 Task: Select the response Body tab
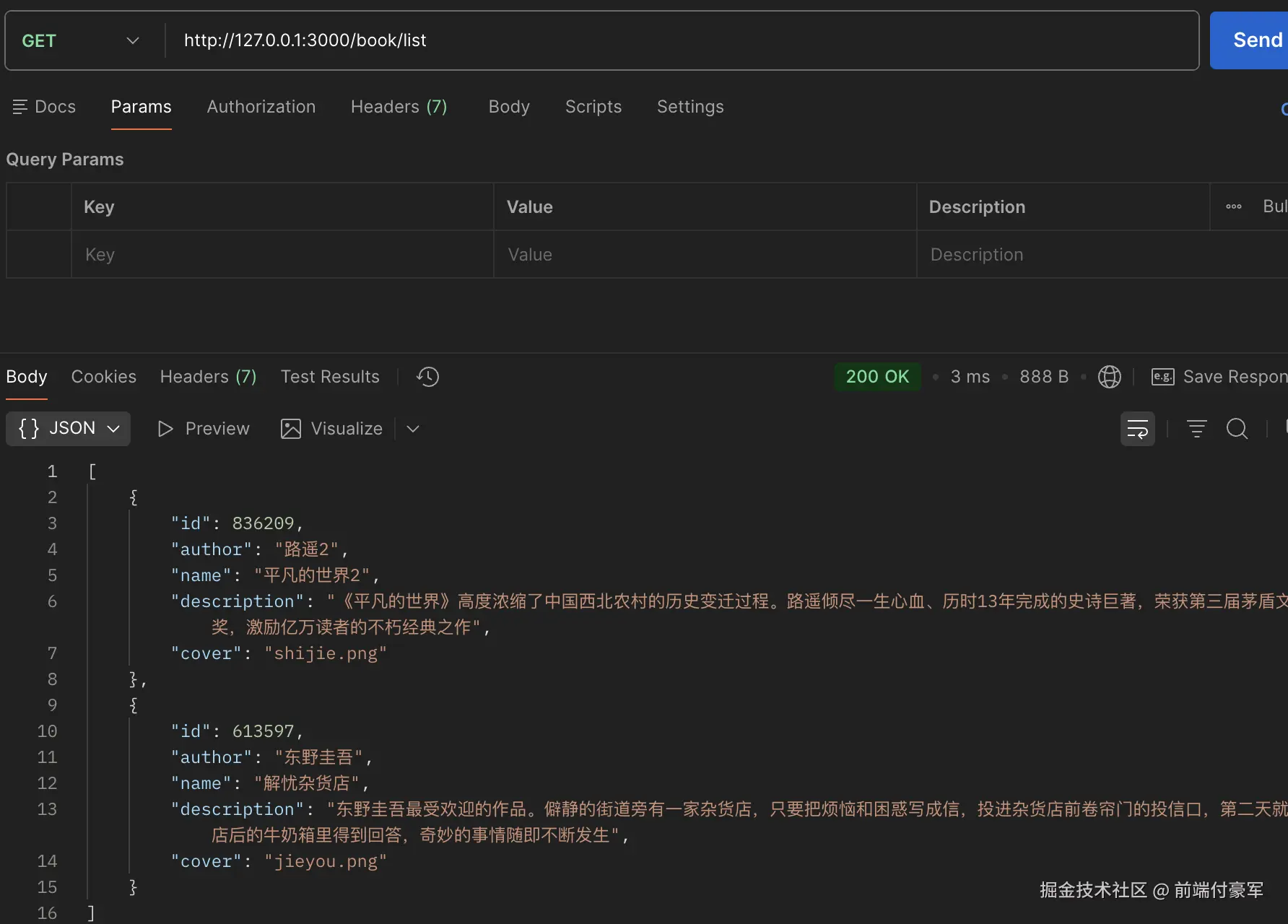click(27, 377)
